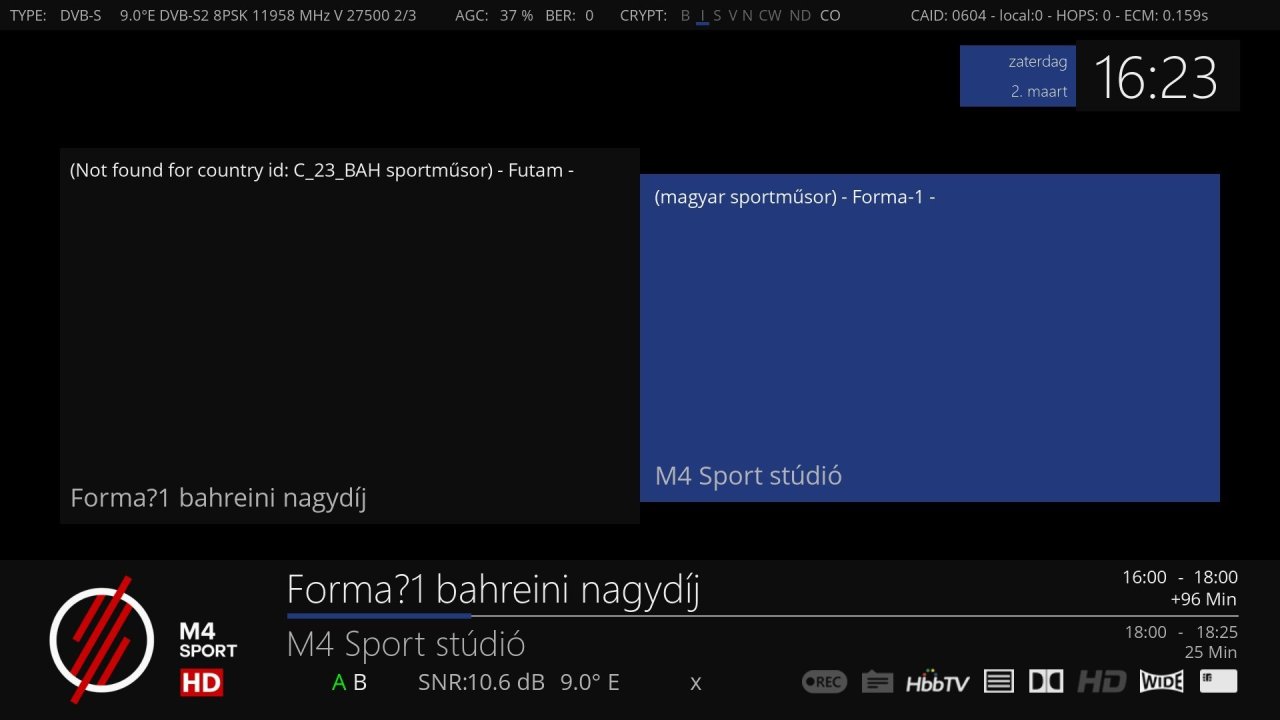Toggle the ND crypt status indicator
This screenshot has height=720, width=1280.
click(799, 16)
